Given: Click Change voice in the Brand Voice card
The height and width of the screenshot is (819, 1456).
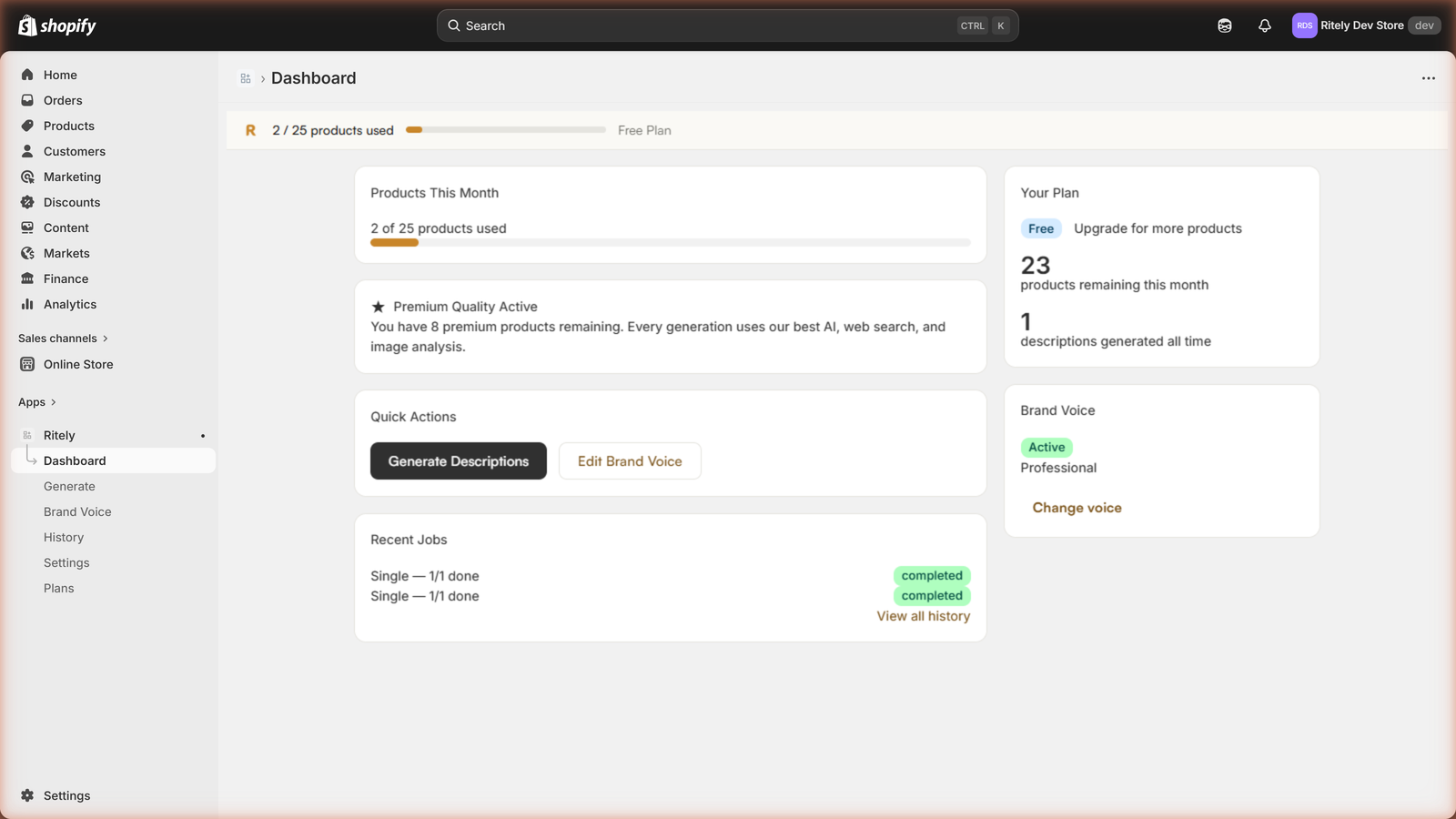Looking at the screenshot, I should [x=1077, y=507].
